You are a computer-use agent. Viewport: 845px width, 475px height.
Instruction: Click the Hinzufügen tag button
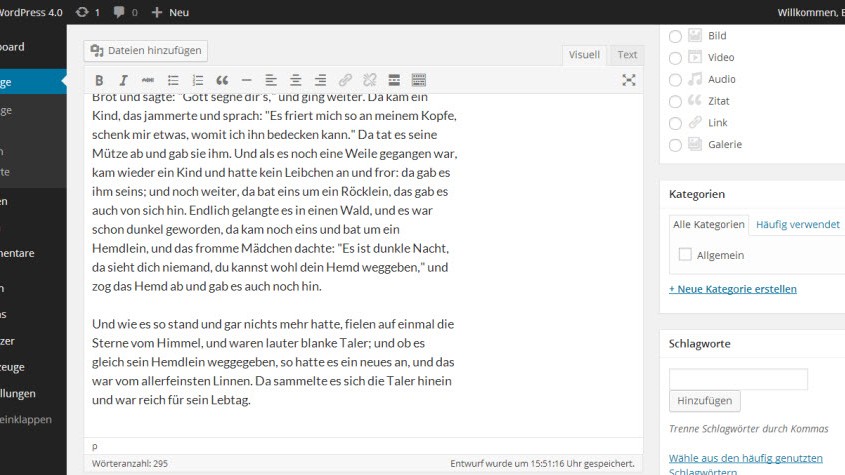coord(705,401)
